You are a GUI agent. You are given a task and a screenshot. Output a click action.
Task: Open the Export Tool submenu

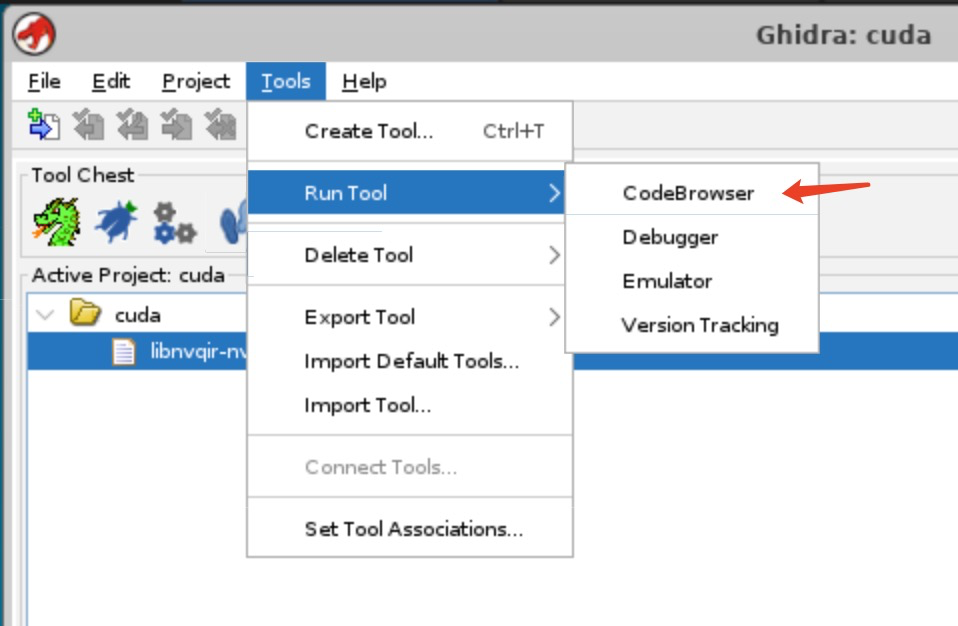coord(409,317)
